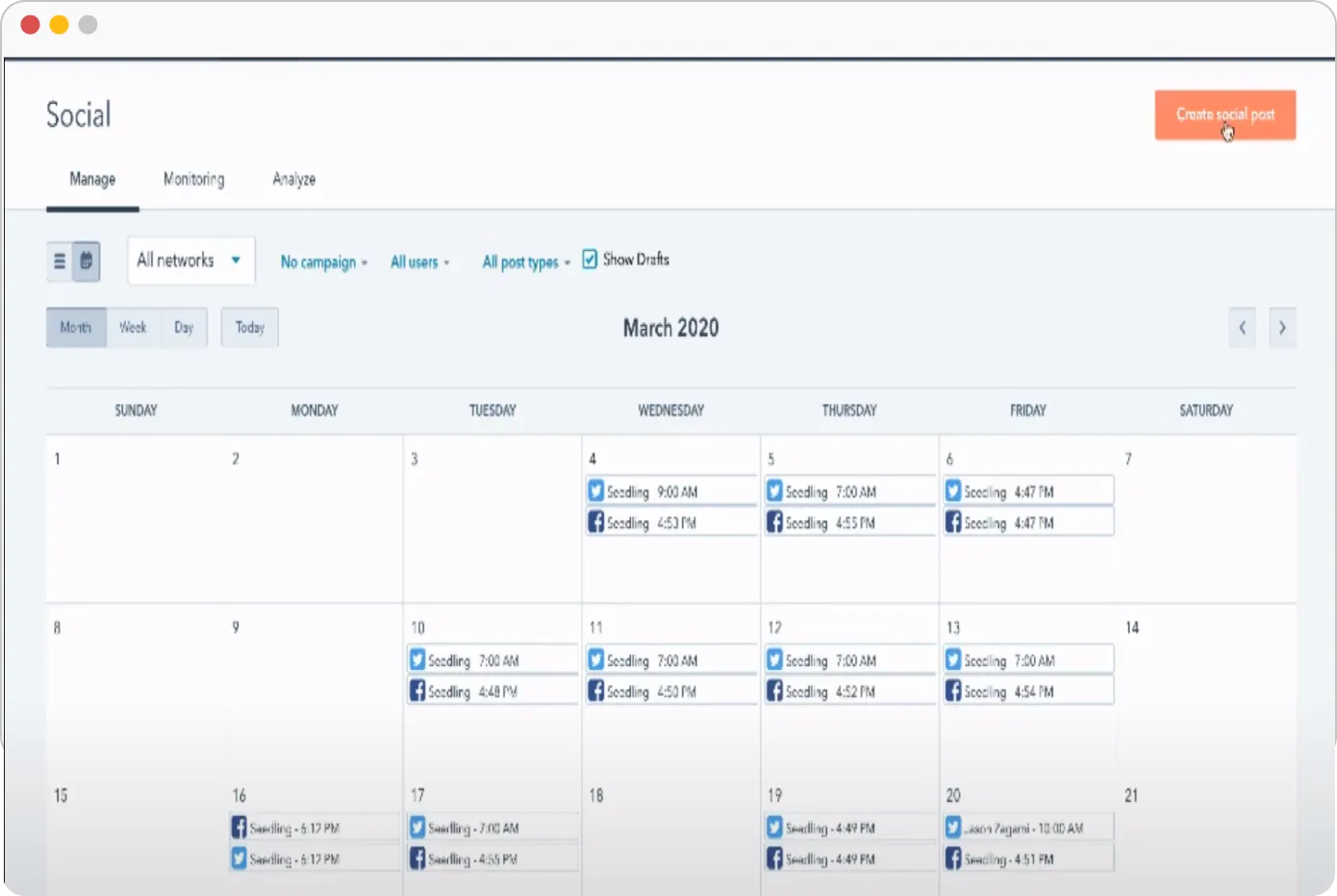
Task: Select the March 9 day cell
Action: point(315,687)
